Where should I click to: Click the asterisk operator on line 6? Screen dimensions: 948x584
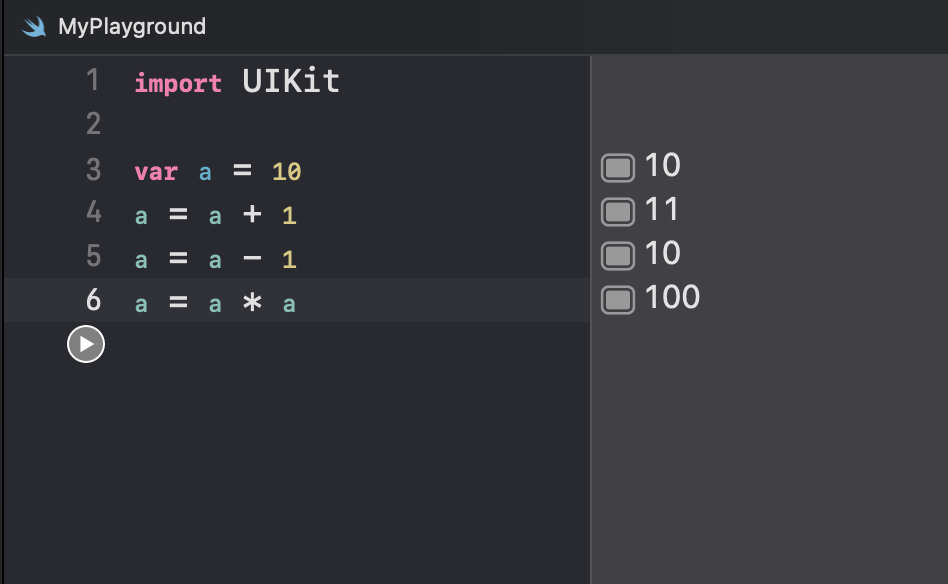(x=252, y=302)
